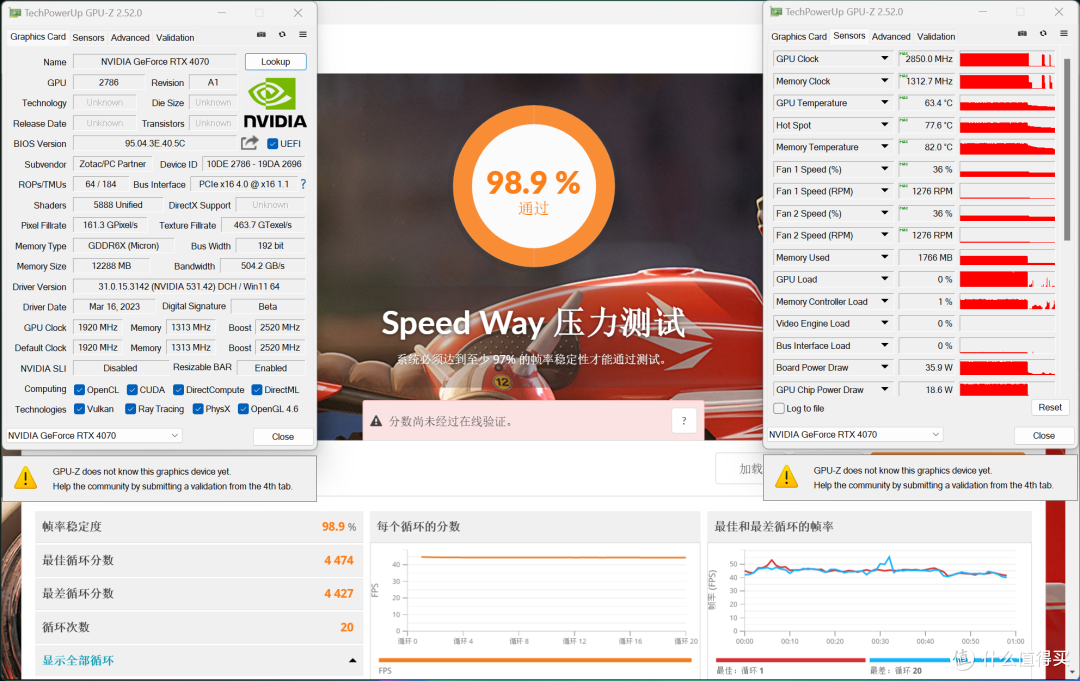The width and height of the screenshot is (1080, 681).
Task: Toggle the Ray Tracing checkbox
Action: (x=130, y=409)
